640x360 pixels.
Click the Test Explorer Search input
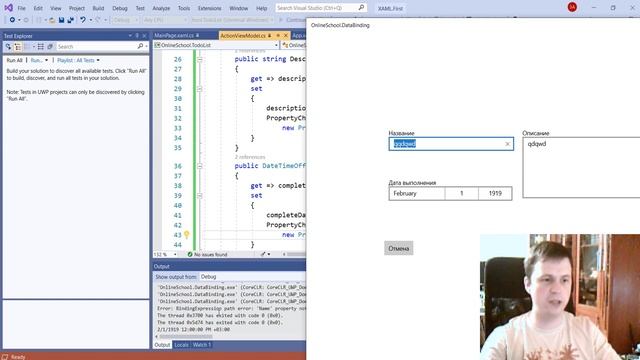96,47
